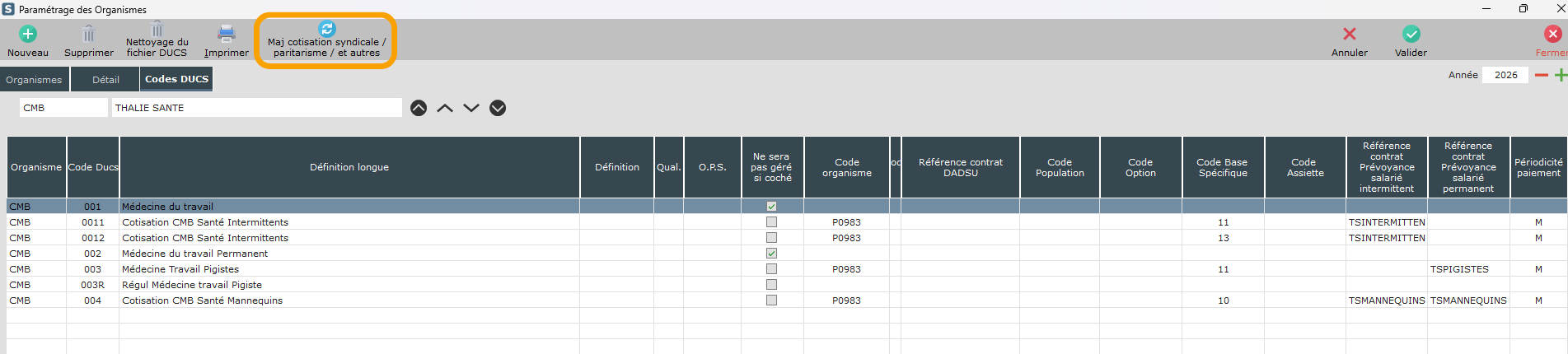Go to next record with down chevron
Image resolution: width=1568 pixels, height=354 pixels.
[x=471, y=108]
